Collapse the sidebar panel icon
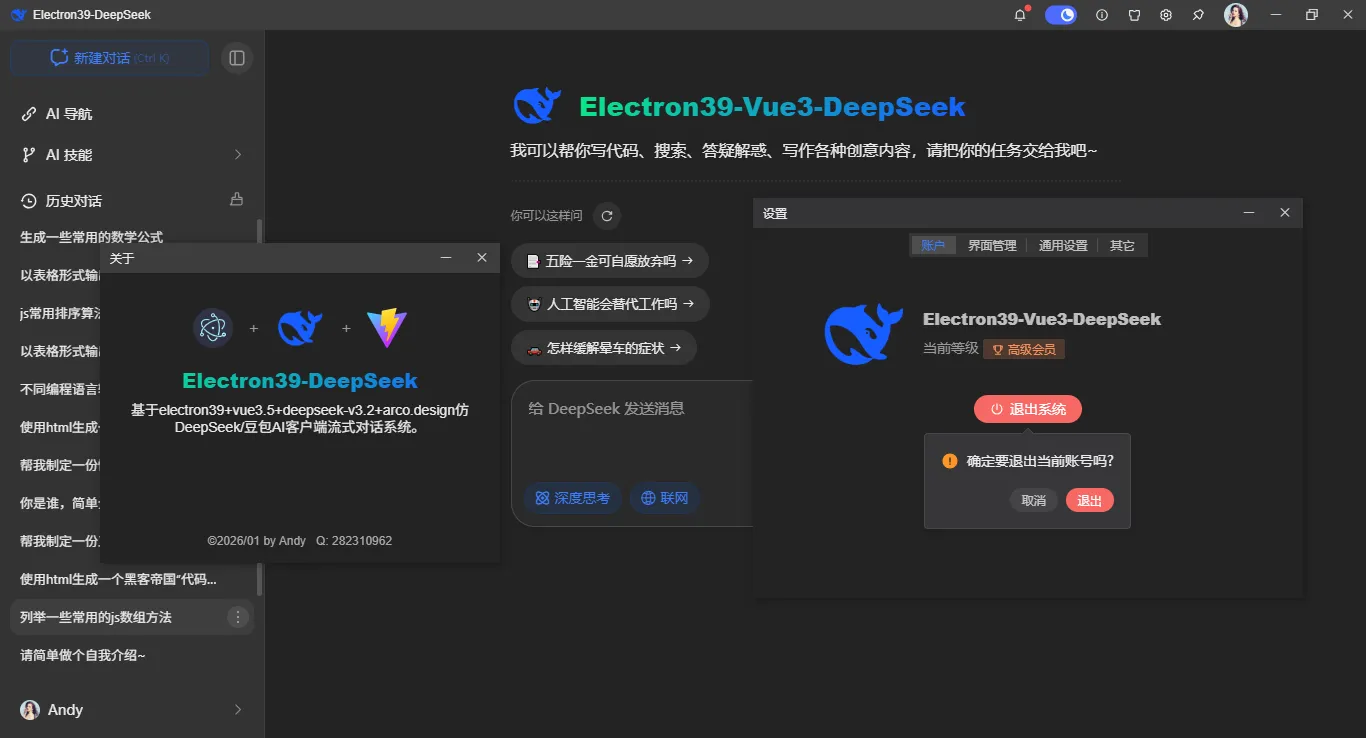Screen dimensions: 1366x738 tap(237, 58)
